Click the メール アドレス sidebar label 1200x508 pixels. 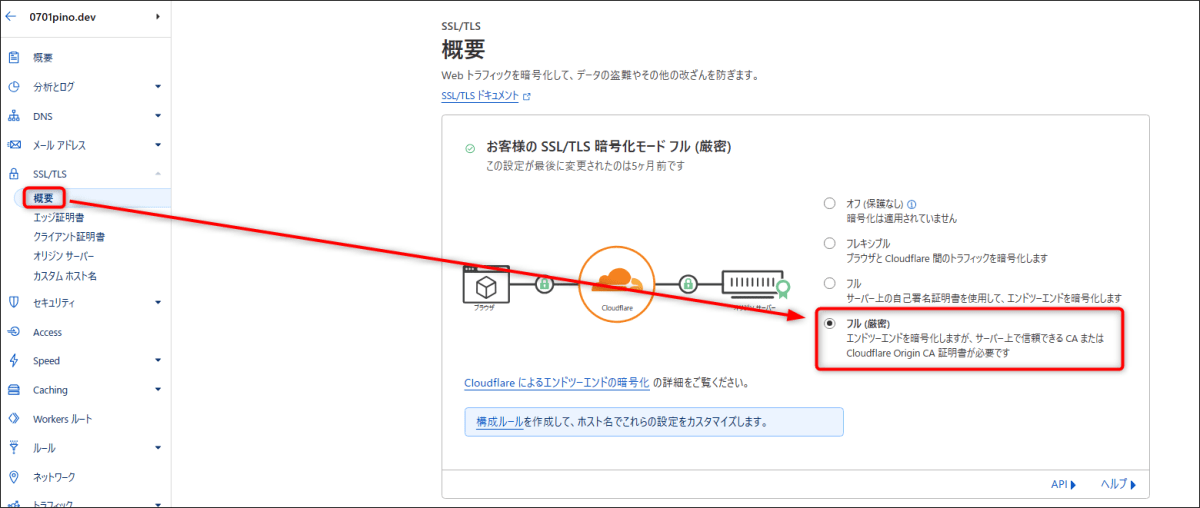[59, 145]
